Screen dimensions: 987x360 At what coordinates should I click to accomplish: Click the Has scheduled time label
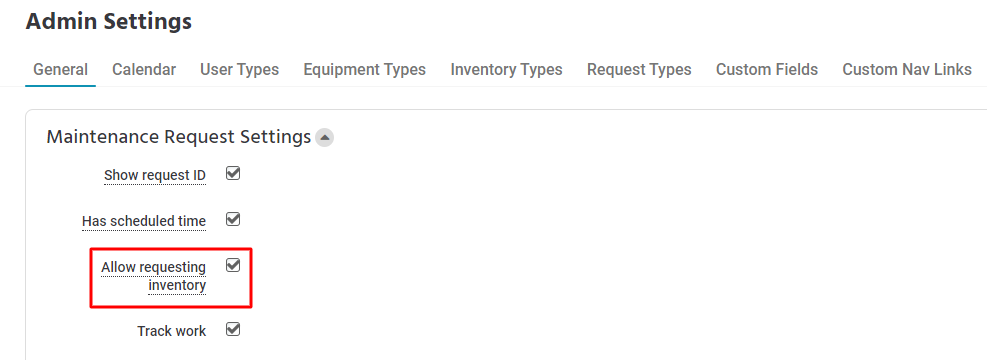pyautogui.click(x=144, y=222)
